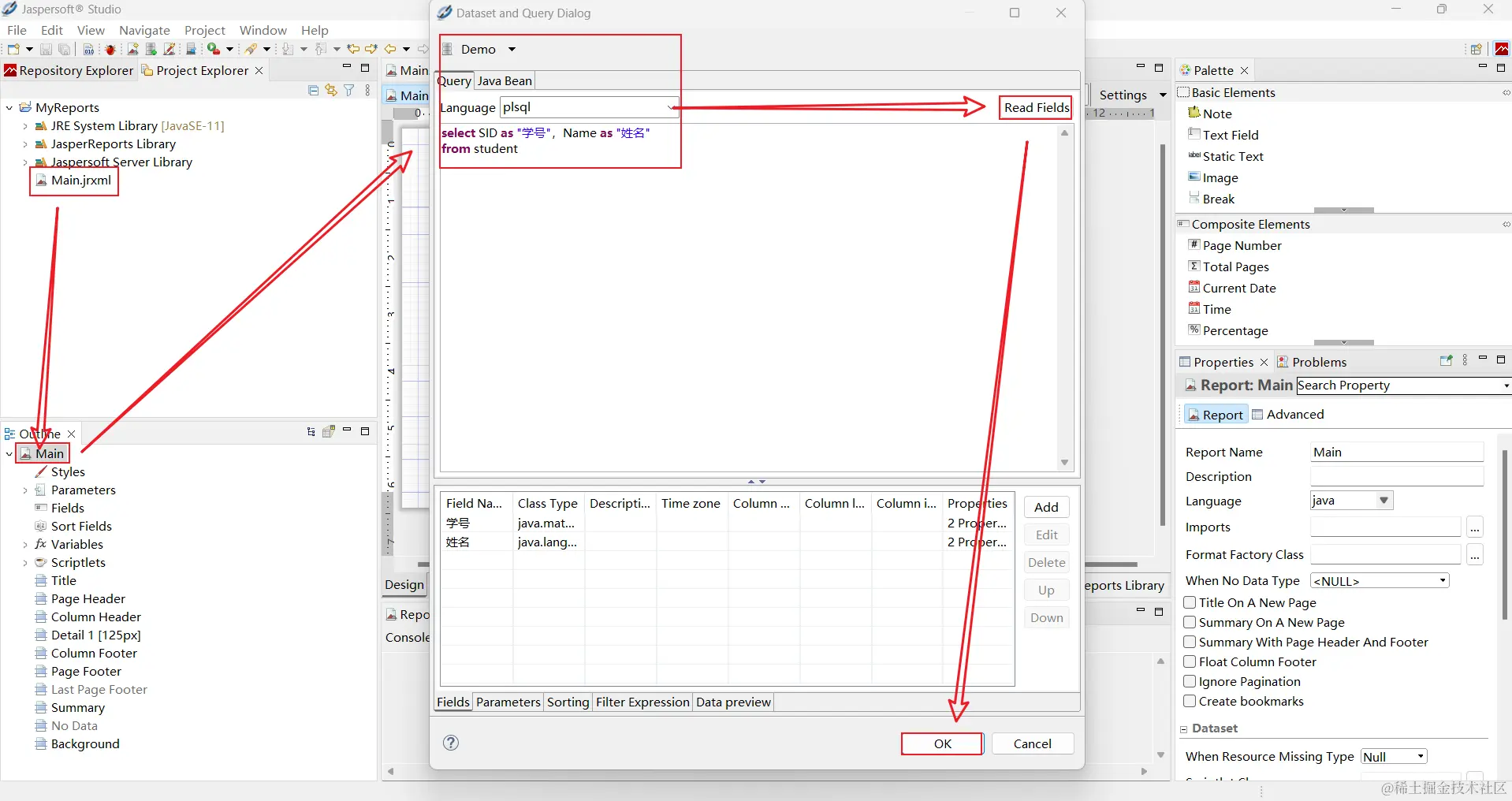Toggle Create bookmarks checkbox
1512x801 pixels.
click(x=1190, y=701)
